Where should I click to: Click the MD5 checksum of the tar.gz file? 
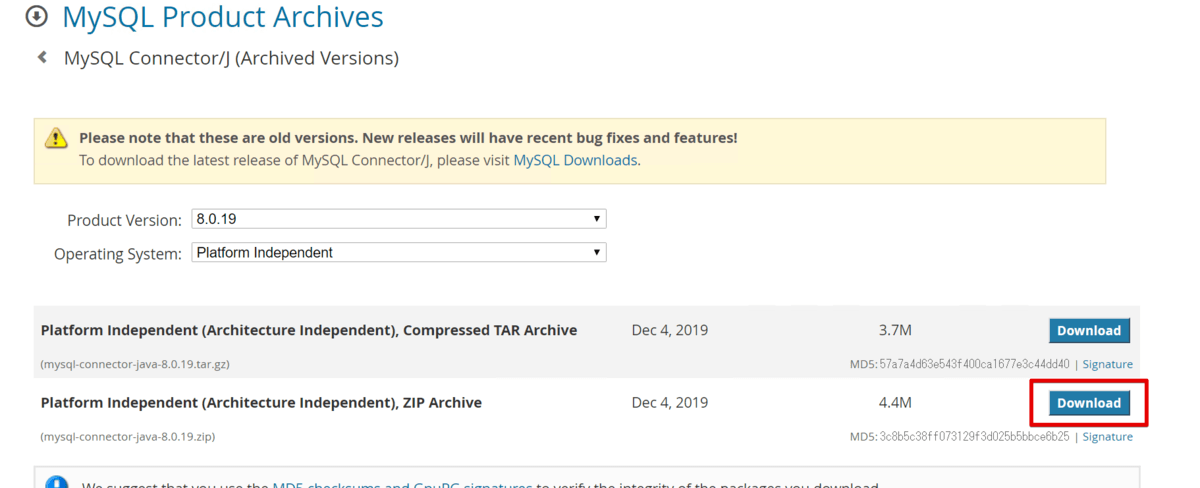pyautogui.click(x=973, y=365)
